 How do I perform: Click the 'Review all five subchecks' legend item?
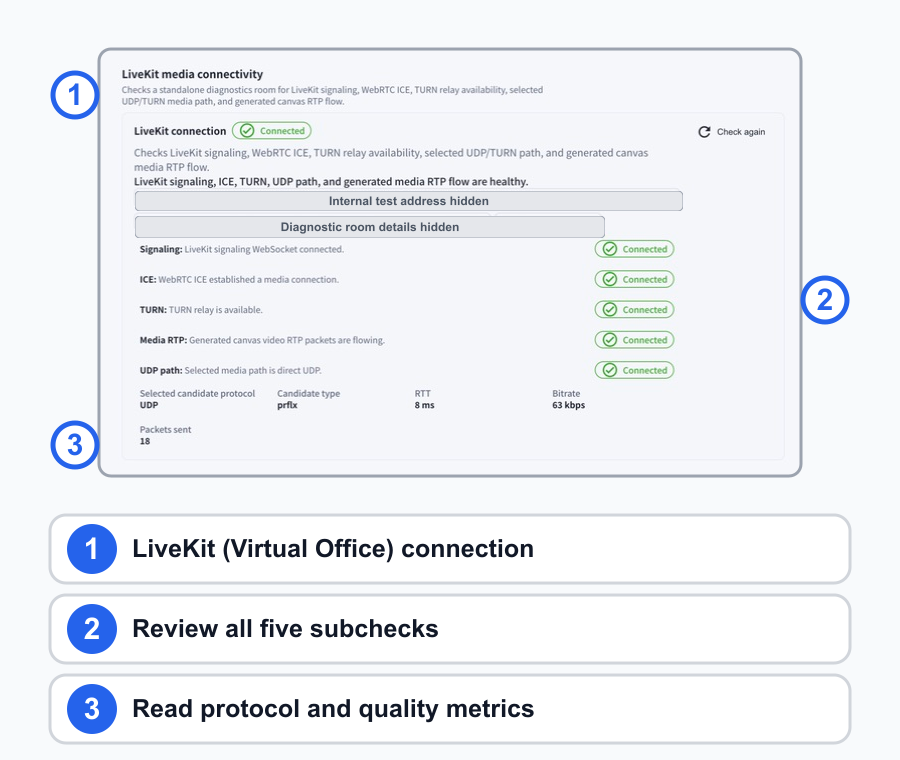tap(450, 629)
